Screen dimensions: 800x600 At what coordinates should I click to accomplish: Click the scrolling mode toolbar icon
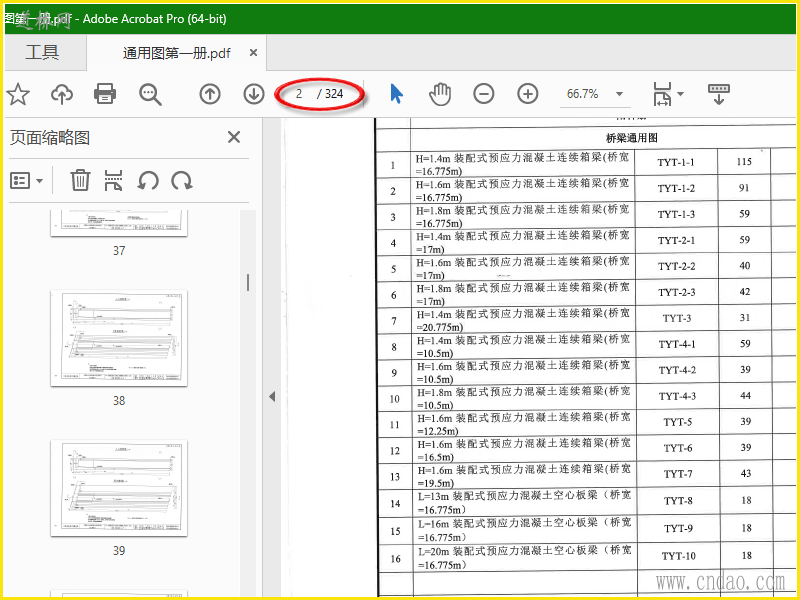tap(719, 94)
